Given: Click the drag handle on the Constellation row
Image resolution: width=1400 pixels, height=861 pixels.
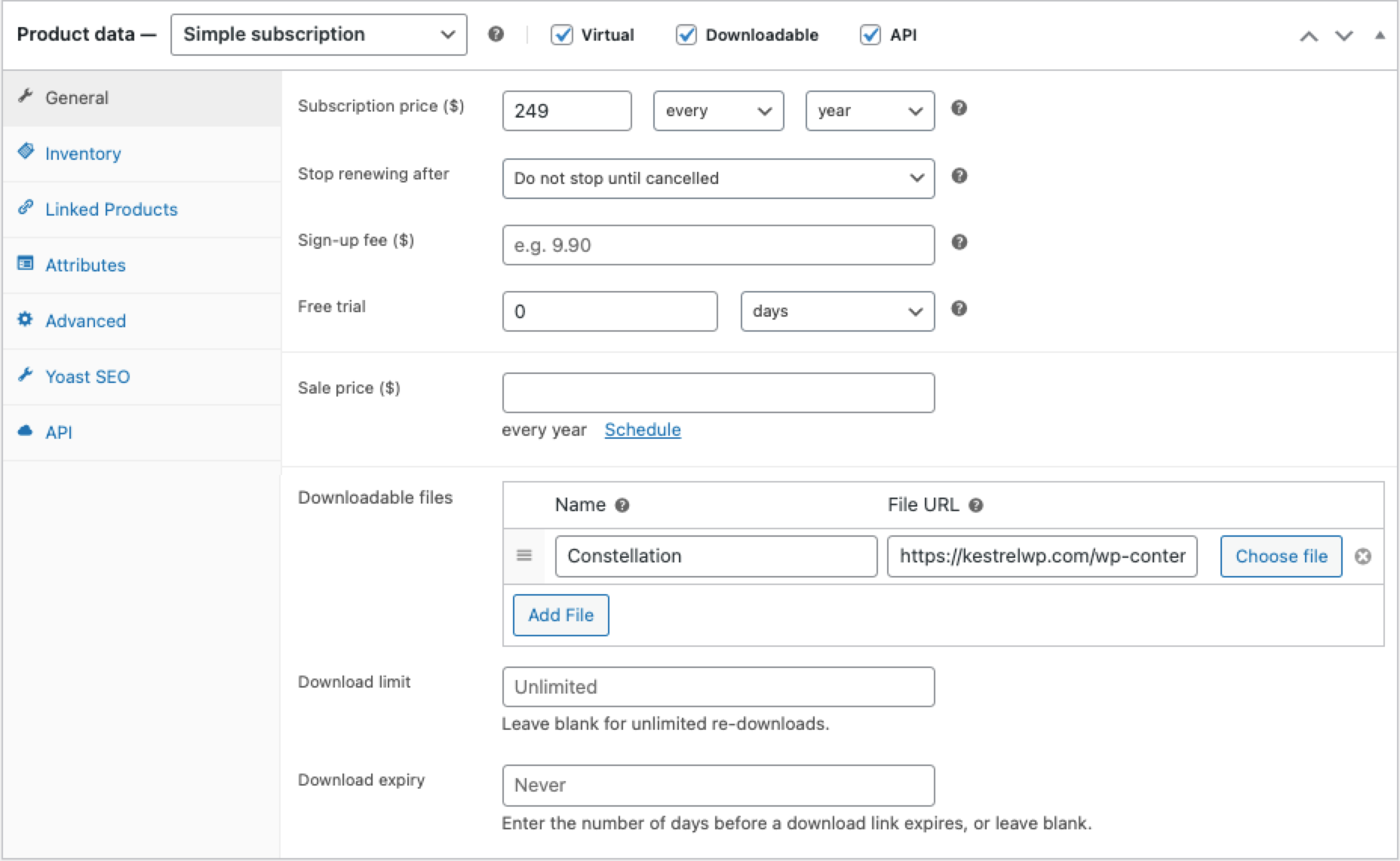Looking at the screenshot, I should (x=524, y=556).
